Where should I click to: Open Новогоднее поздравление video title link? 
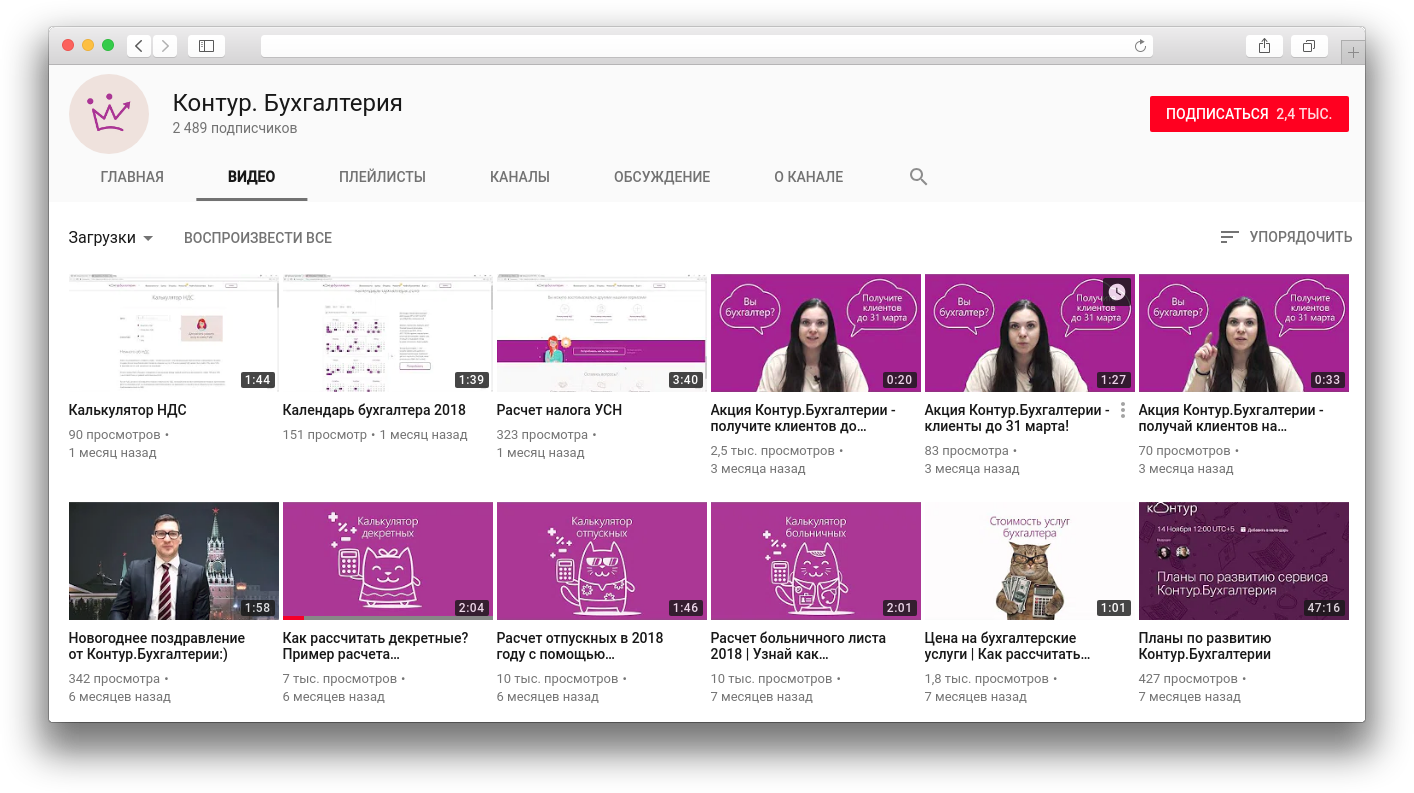(157, 646)
